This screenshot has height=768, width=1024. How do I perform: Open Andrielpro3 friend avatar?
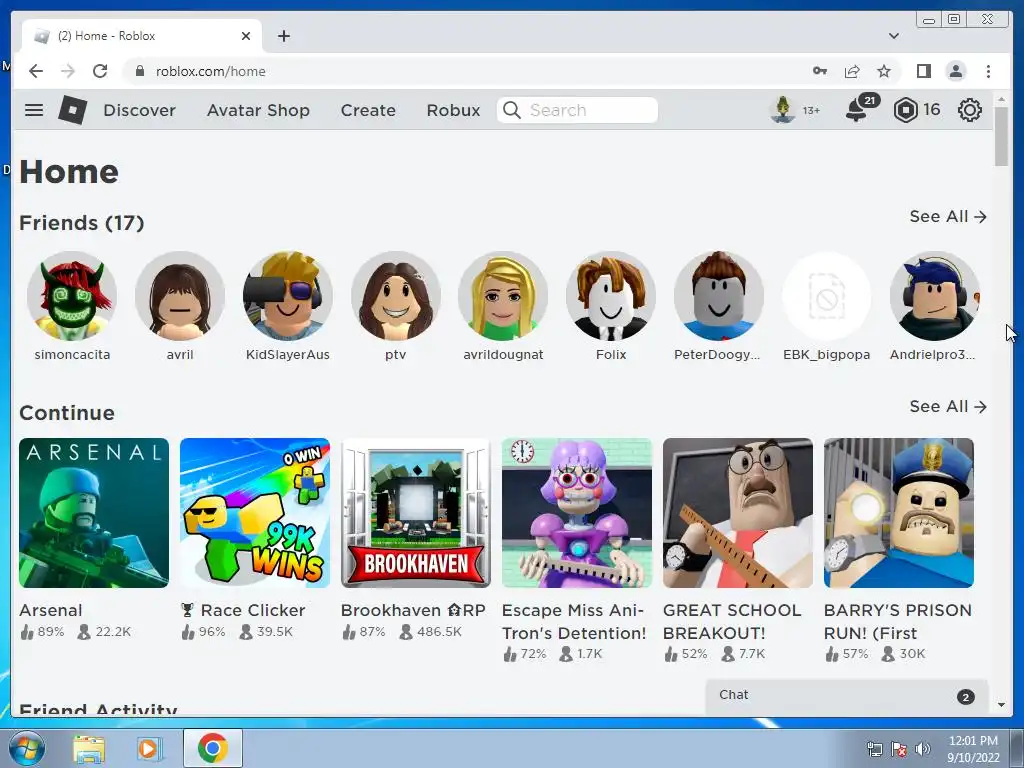coord(935,296)
